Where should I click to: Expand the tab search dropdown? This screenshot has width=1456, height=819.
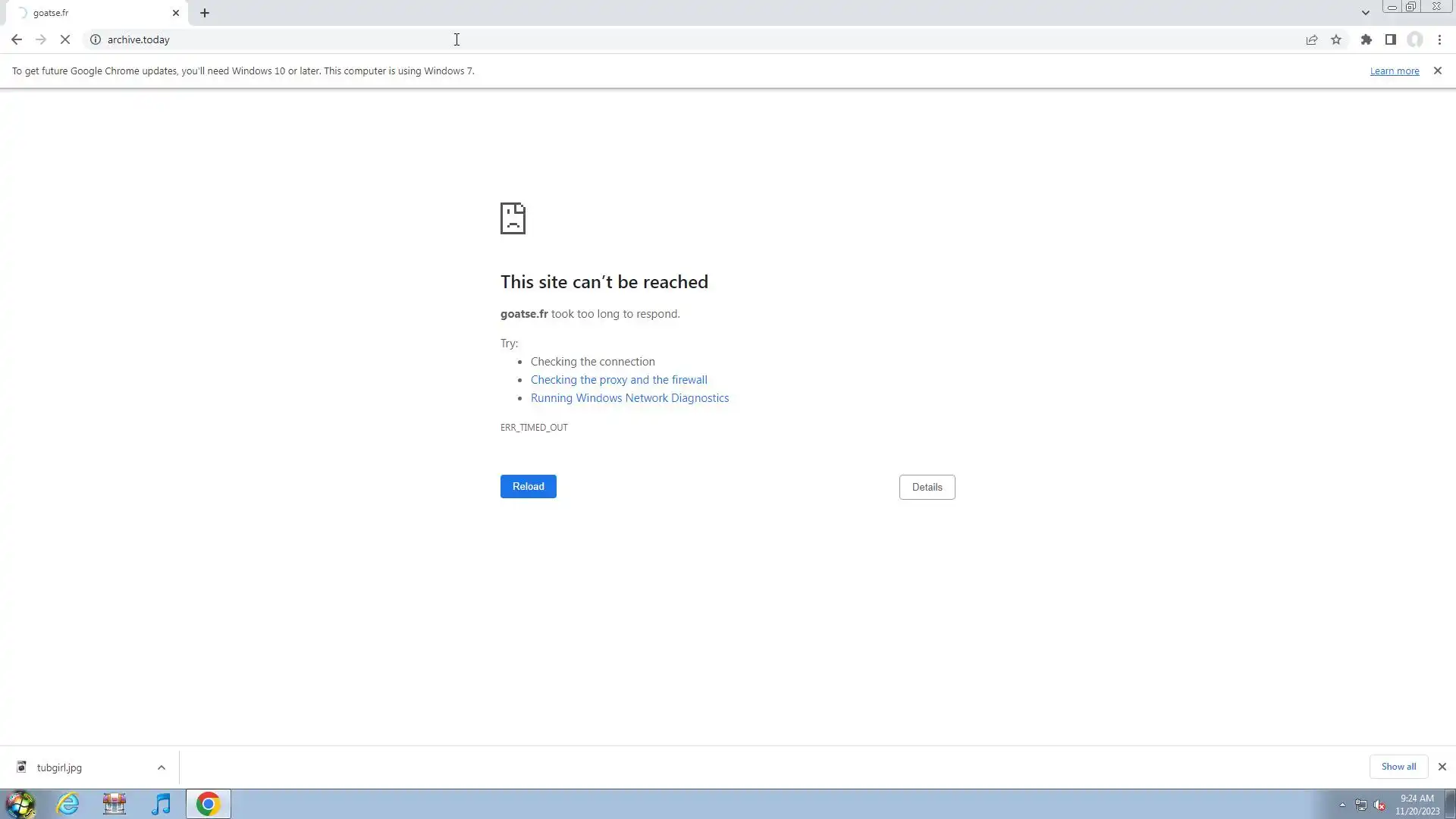click(x=1365, y=13)
